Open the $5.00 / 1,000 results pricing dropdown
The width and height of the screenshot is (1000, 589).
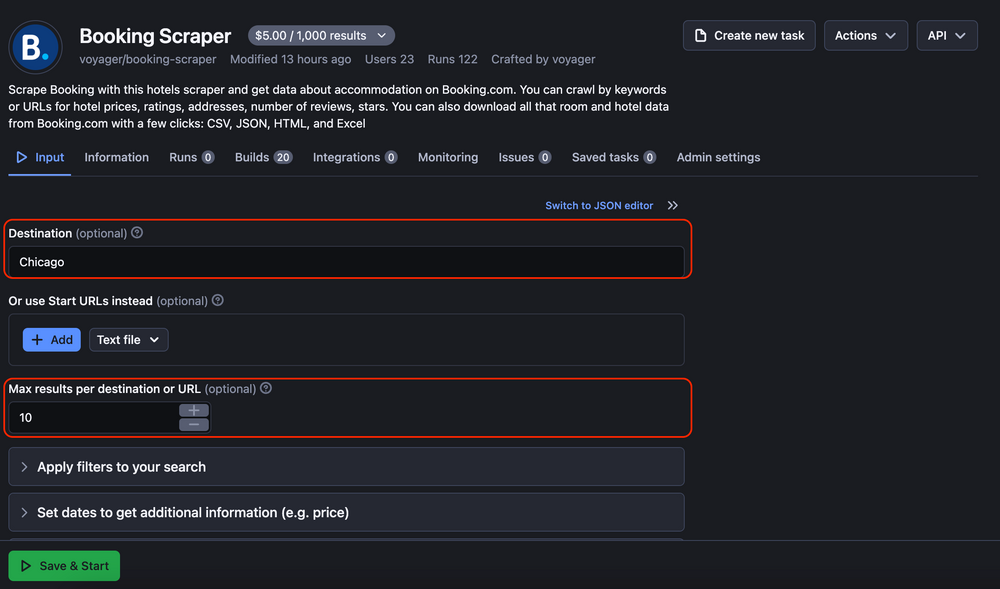pyautogui.click(x=321, y=34)
